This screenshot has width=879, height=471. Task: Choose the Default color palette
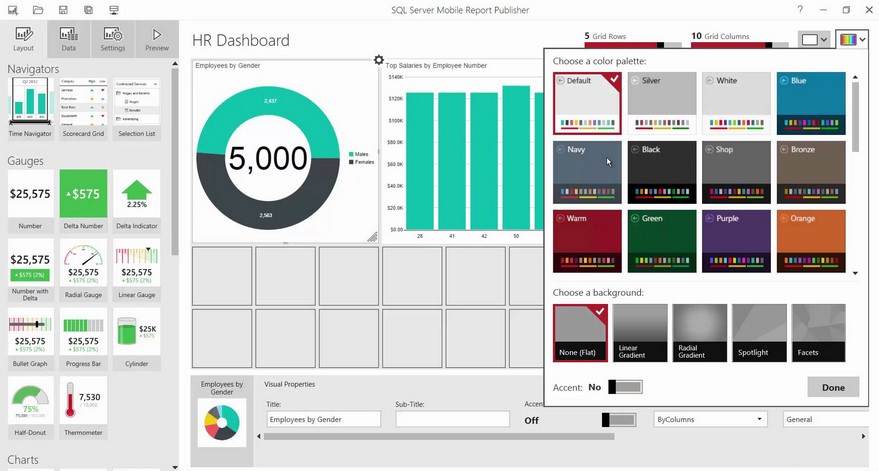pyautogui.click(x=587, y=103)
